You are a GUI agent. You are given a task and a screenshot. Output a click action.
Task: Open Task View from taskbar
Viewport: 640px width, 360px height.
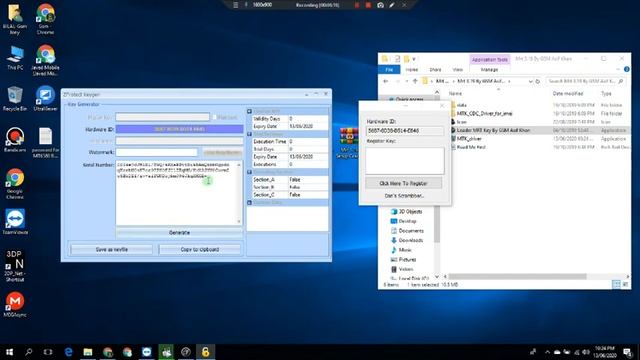coord(48,352)
